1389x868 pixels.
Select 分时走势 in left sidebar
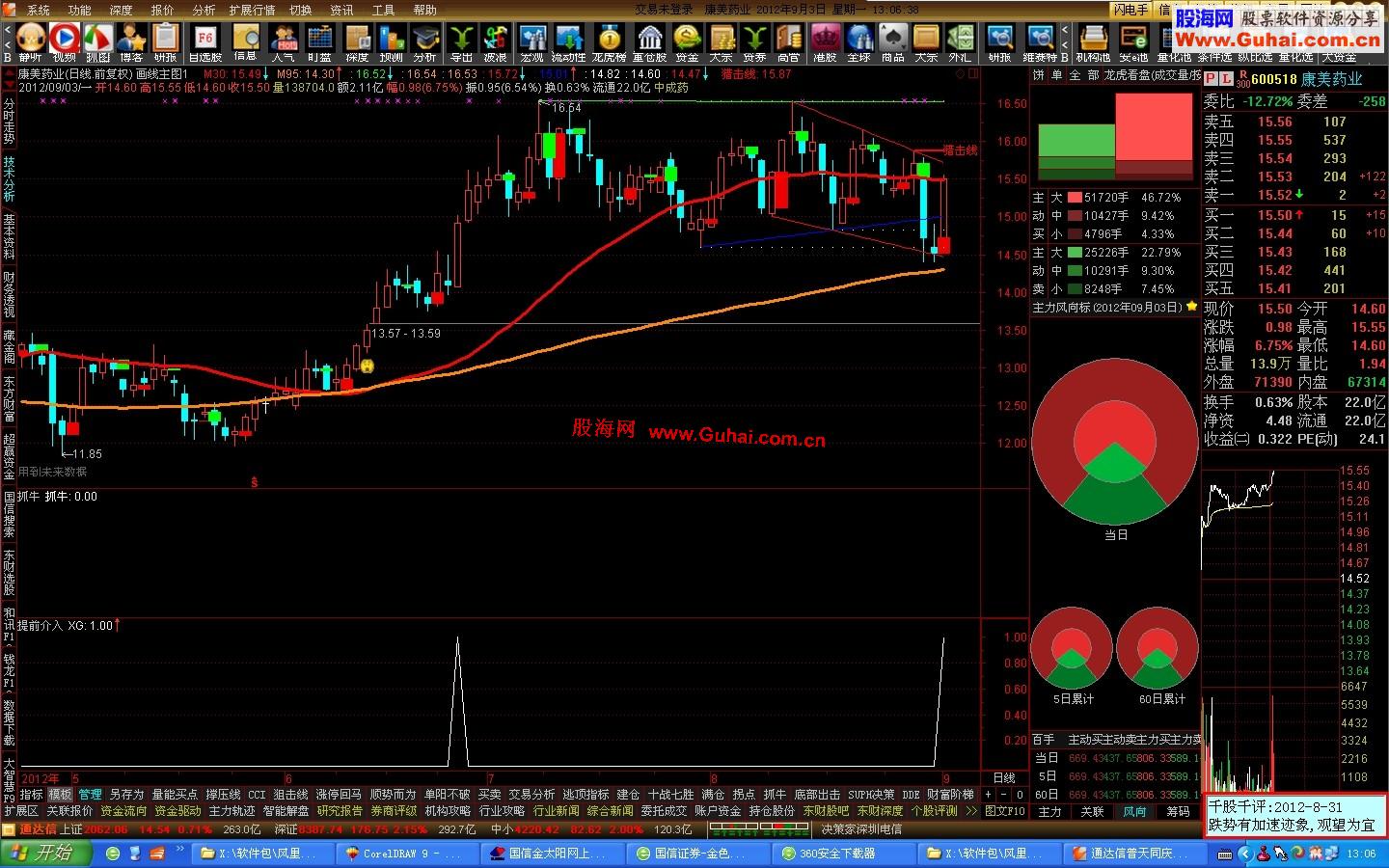tap(9, 121)
